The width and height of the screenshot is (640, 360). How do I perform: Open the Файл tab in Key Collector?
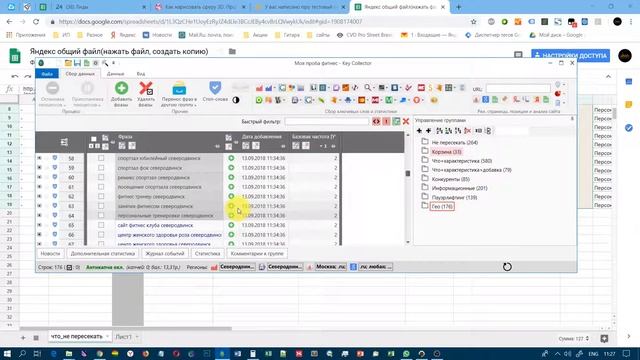(x=47, y=74)
